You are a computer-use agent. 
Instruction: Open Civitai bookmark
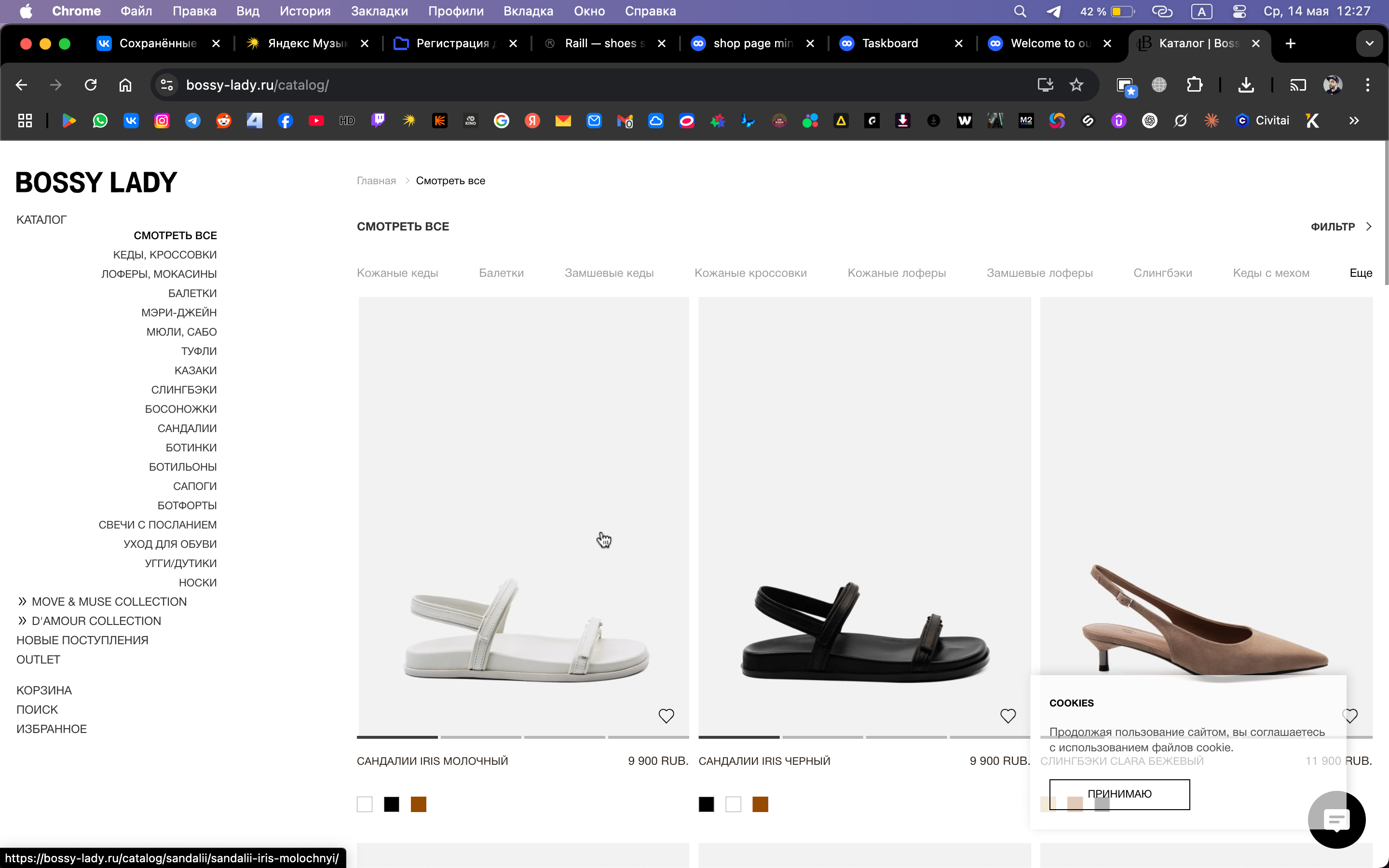tap(1262, 121)
